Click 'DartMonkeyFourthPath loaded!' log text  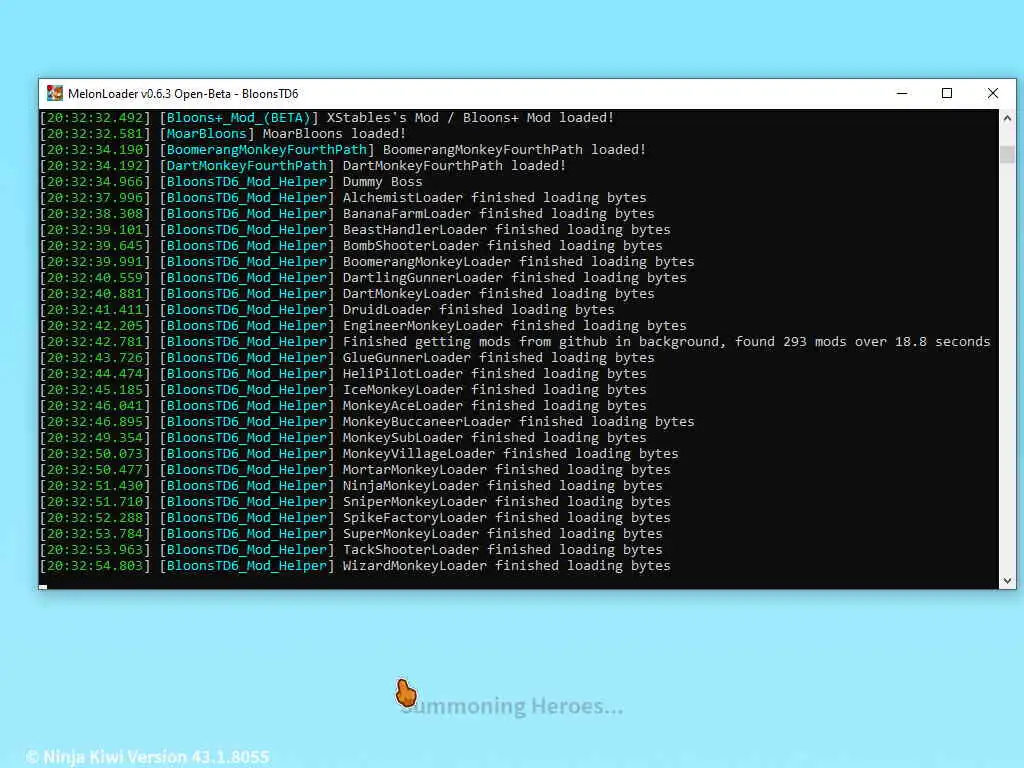click(x=455, y=165)
